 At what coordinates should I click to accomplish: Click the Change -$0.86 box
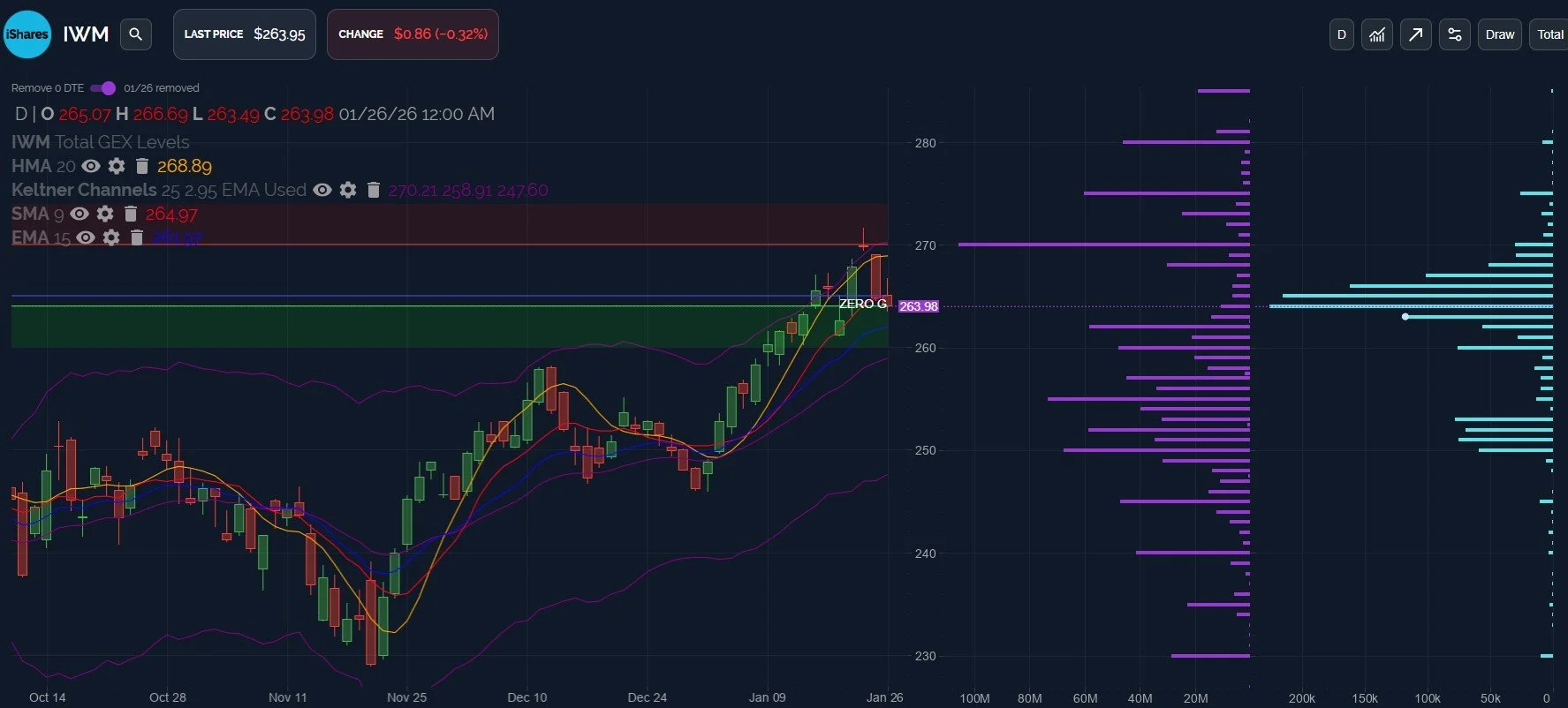click(413, 34)
